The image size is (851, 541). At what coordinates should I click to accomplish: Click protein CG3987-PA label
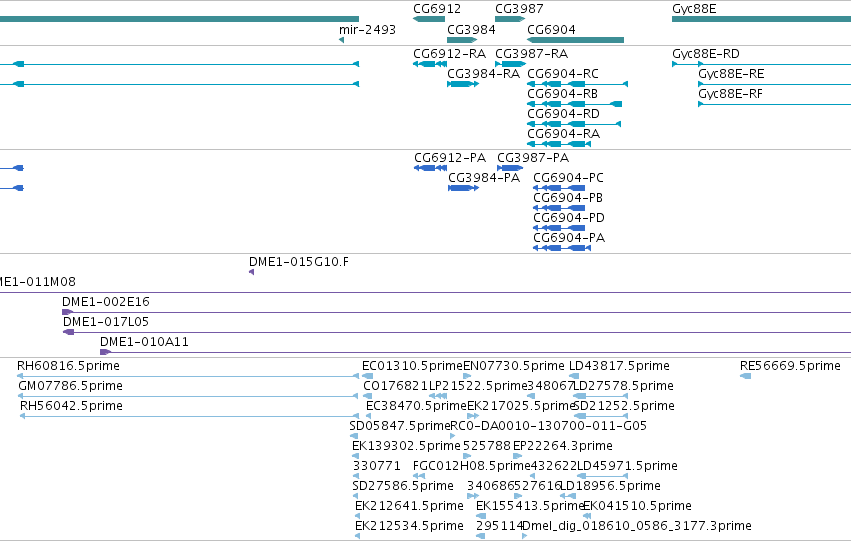click(533, 157)
